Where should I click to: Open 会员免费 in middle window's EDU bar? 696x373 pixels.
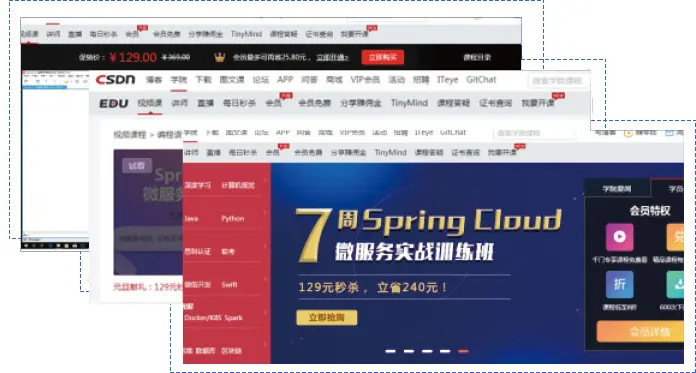[314, 103]
